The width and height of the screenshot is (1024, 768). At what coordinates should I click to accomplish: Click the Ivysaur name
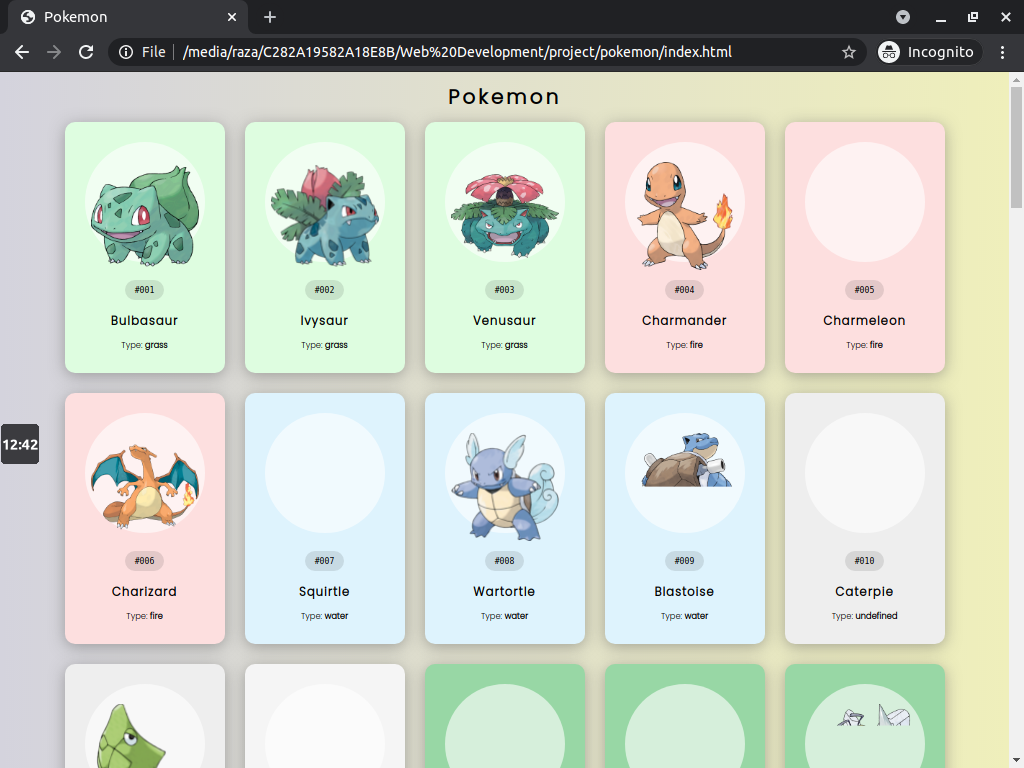[x=325, y=321]
